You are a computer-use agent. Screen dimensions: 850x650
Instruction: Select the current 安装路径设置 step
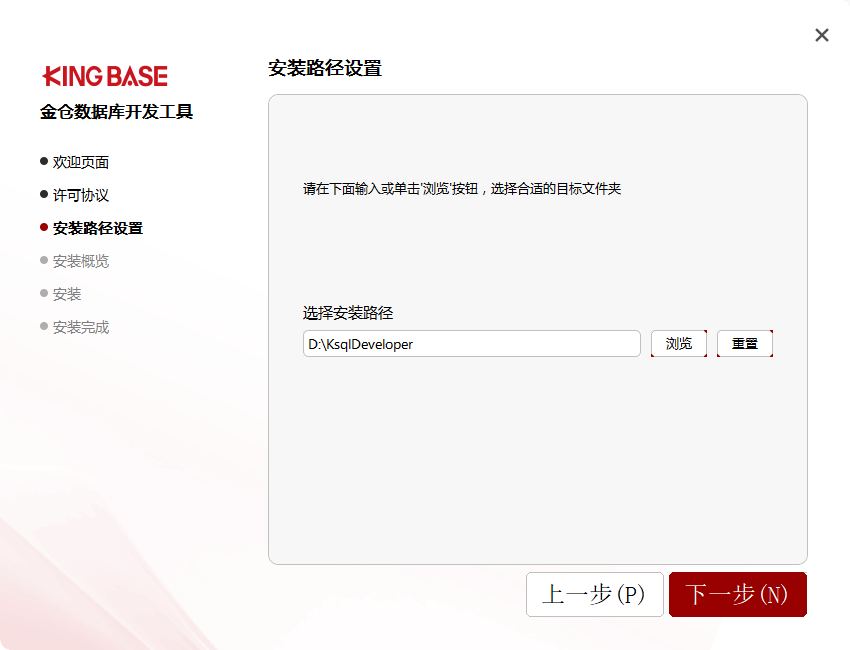coord(98,228)
